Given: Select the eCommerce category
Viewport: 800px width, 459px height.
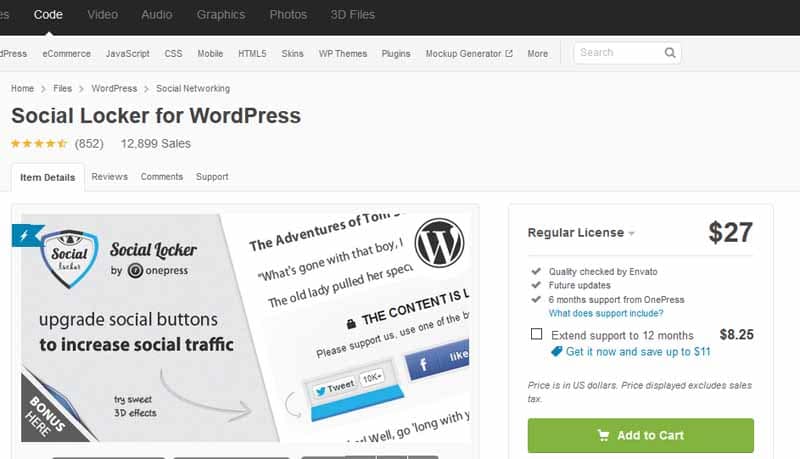Looking at the screenshot, I should (66, 54).
